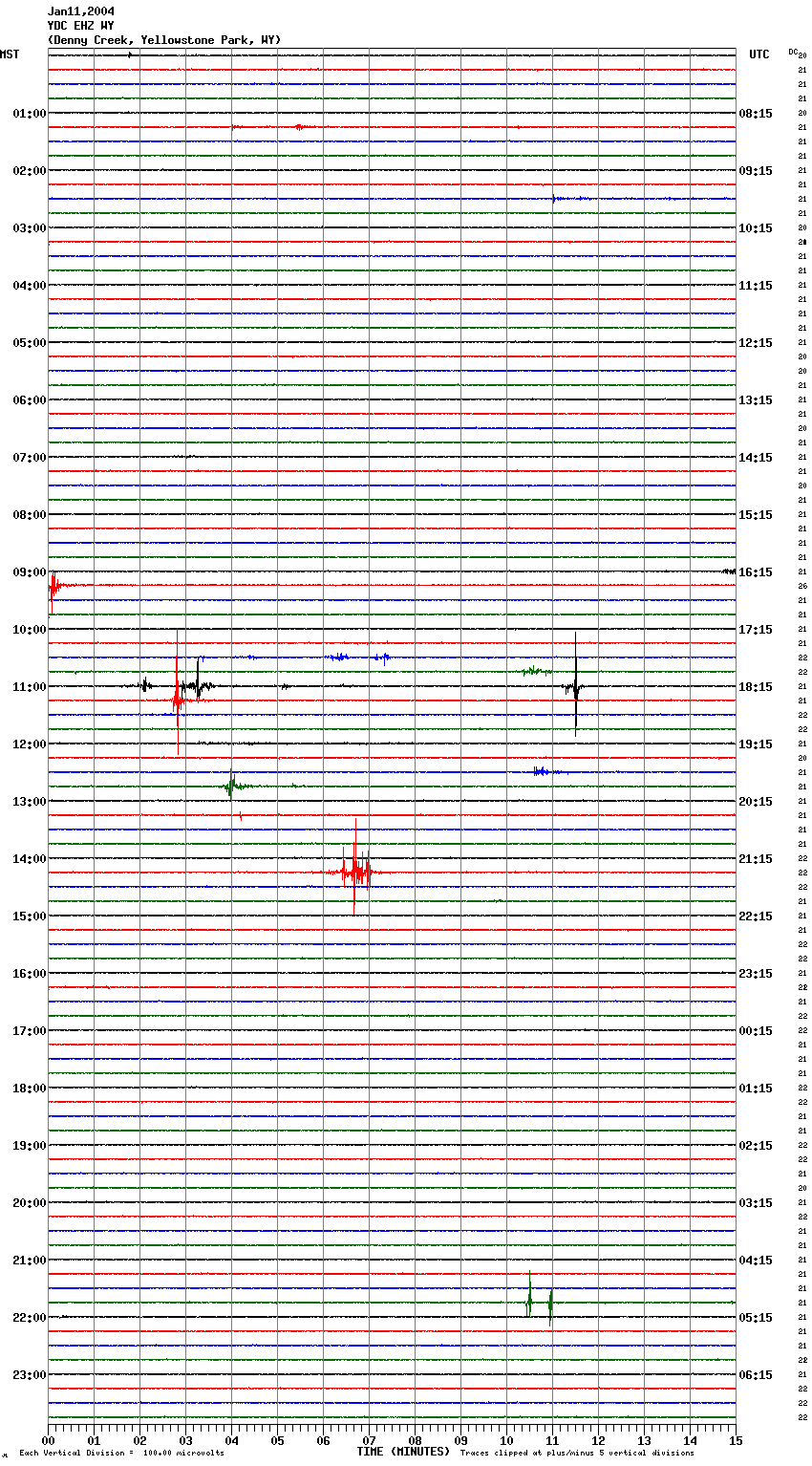This screenshot has height=1466, width=812.
Task: Click the 18:00 MST time label
Action: (30, 1089)
